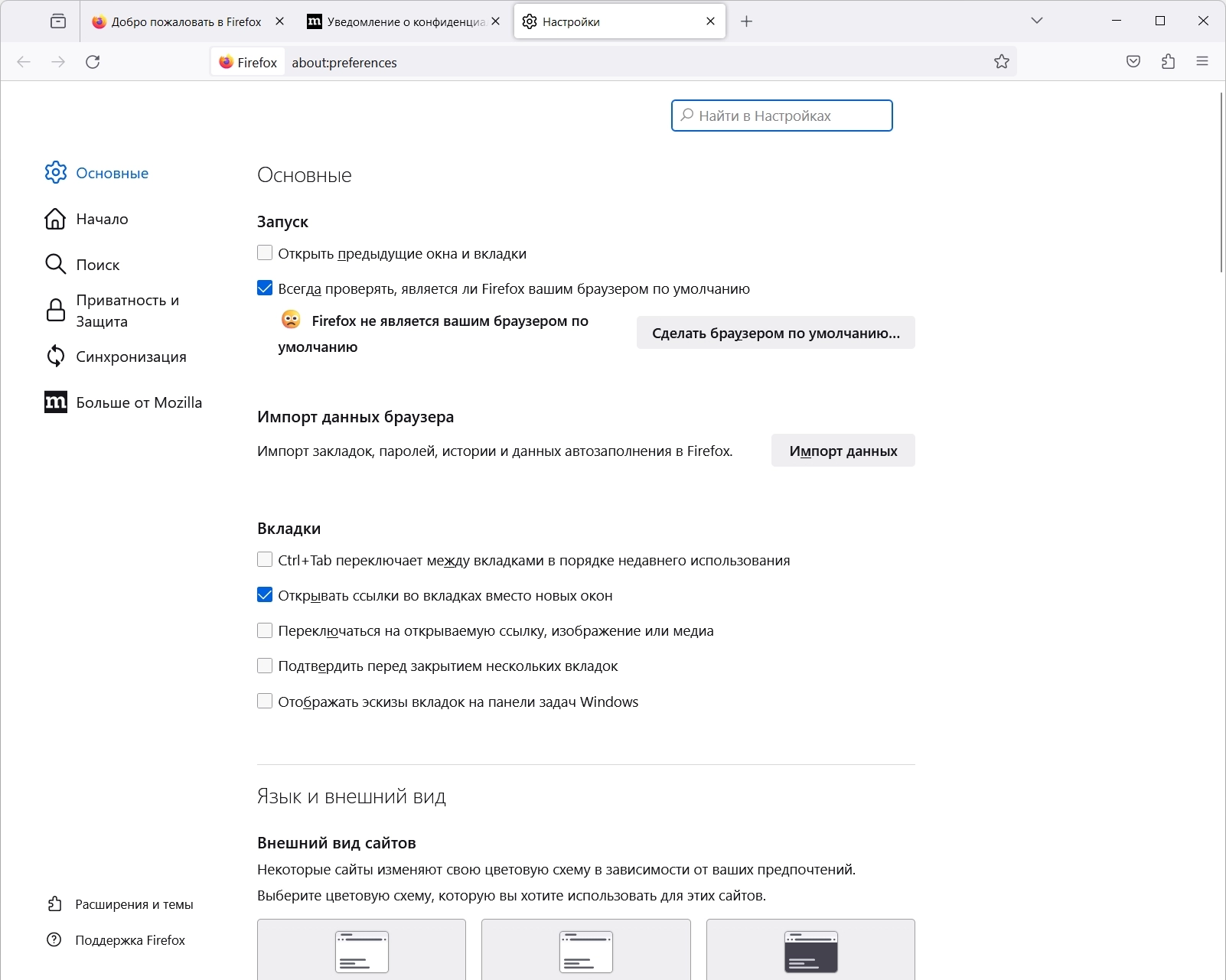Screen dimensions: 1226x980
Task: Open the Pocket save icon
Action: coord(1133,62)
